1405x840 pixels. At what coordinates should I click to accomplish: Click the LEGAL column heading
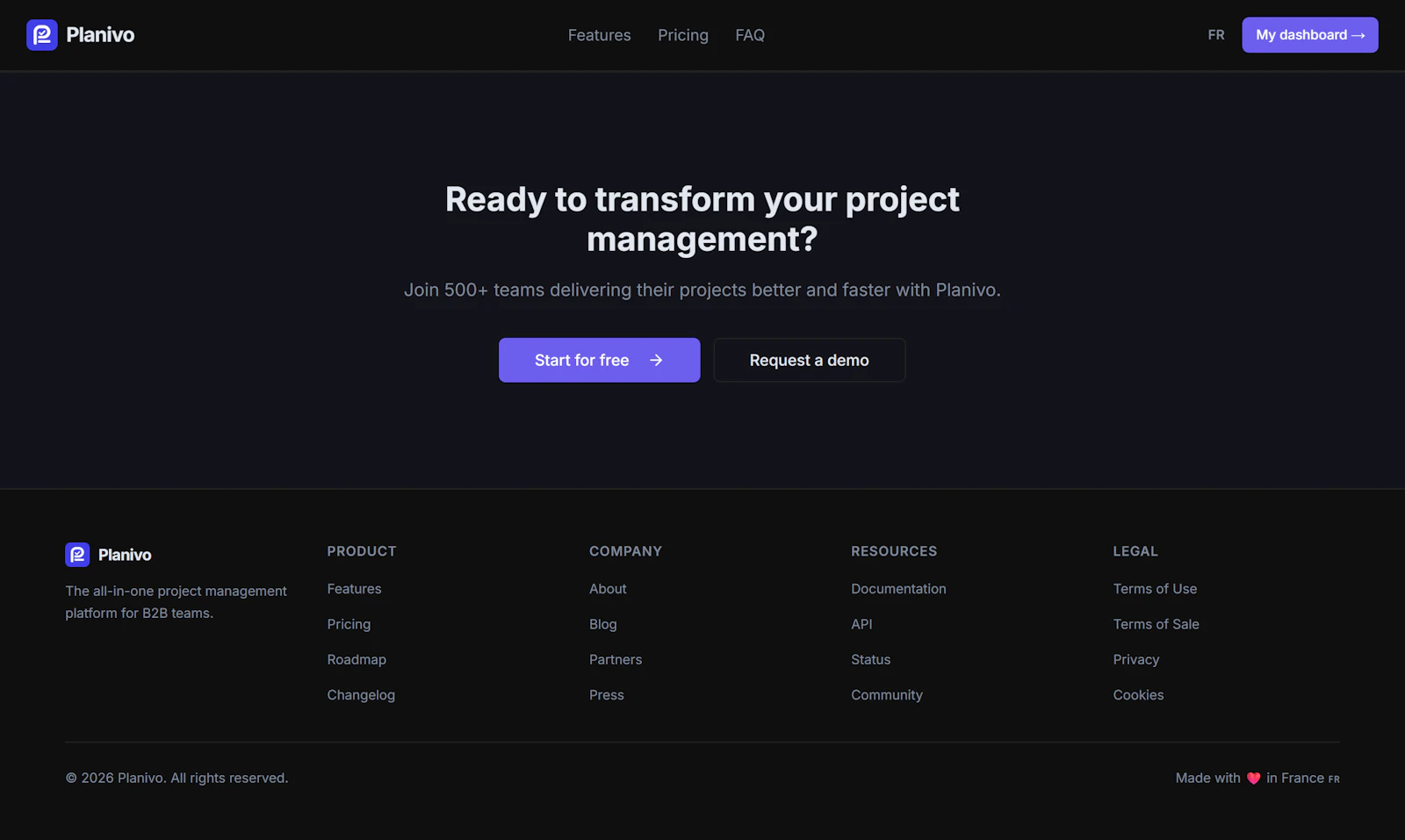[1135, 551]
